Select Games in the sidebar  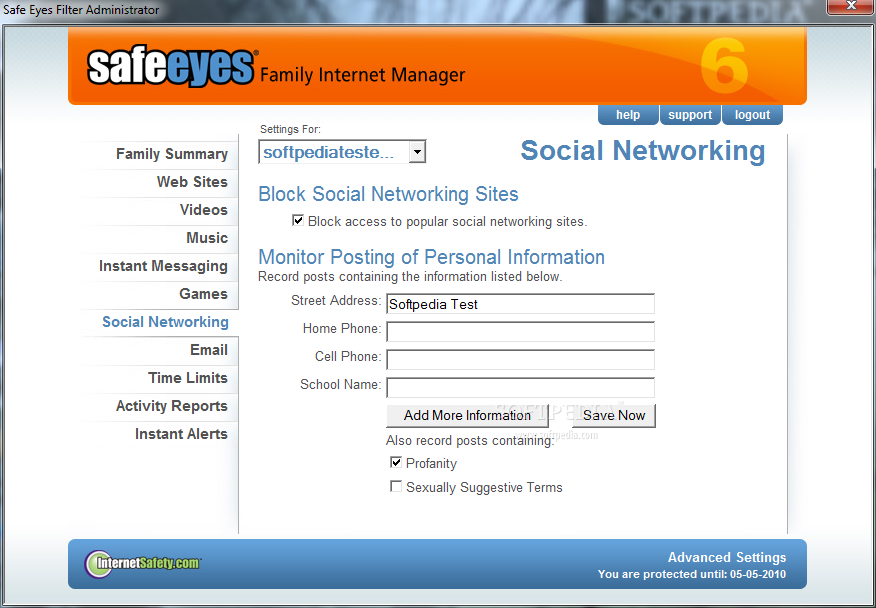pos(203,294)
